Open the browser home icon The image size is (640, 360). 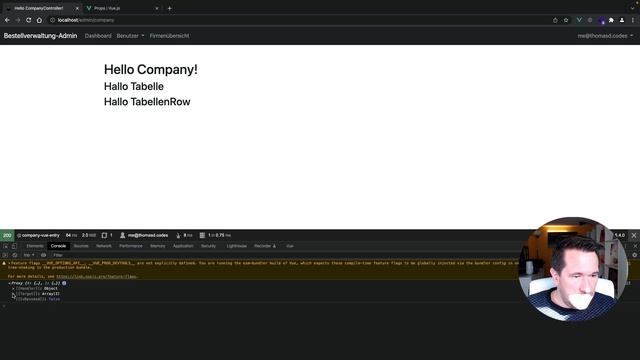click(39, 20)
